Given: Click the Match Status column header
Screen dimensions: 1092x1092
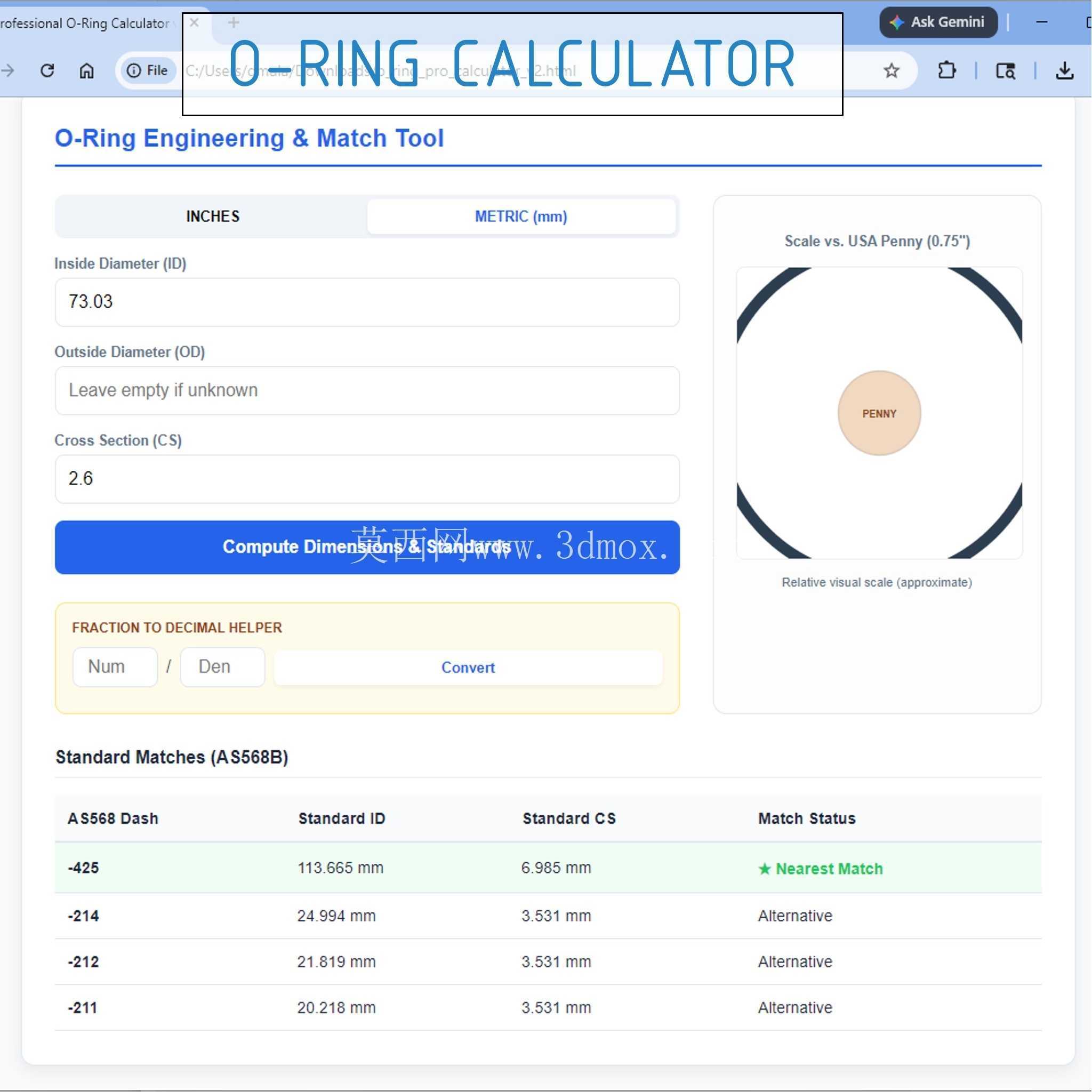Looking at the screenshot, I should click(x=807, y=818).
